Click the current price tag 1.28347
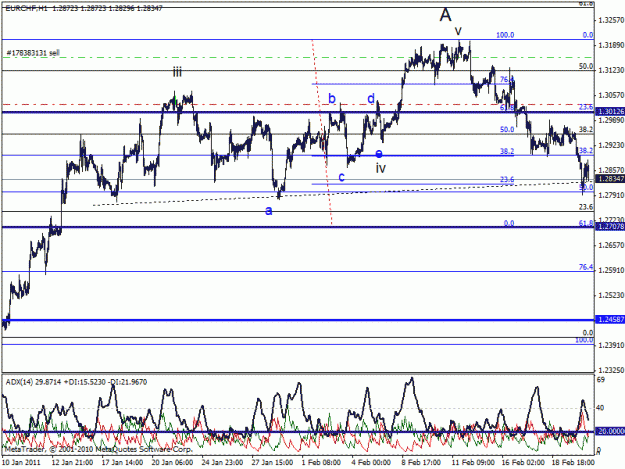The height and width of the screenshot is (469, 625). click(x=610, y=179)
